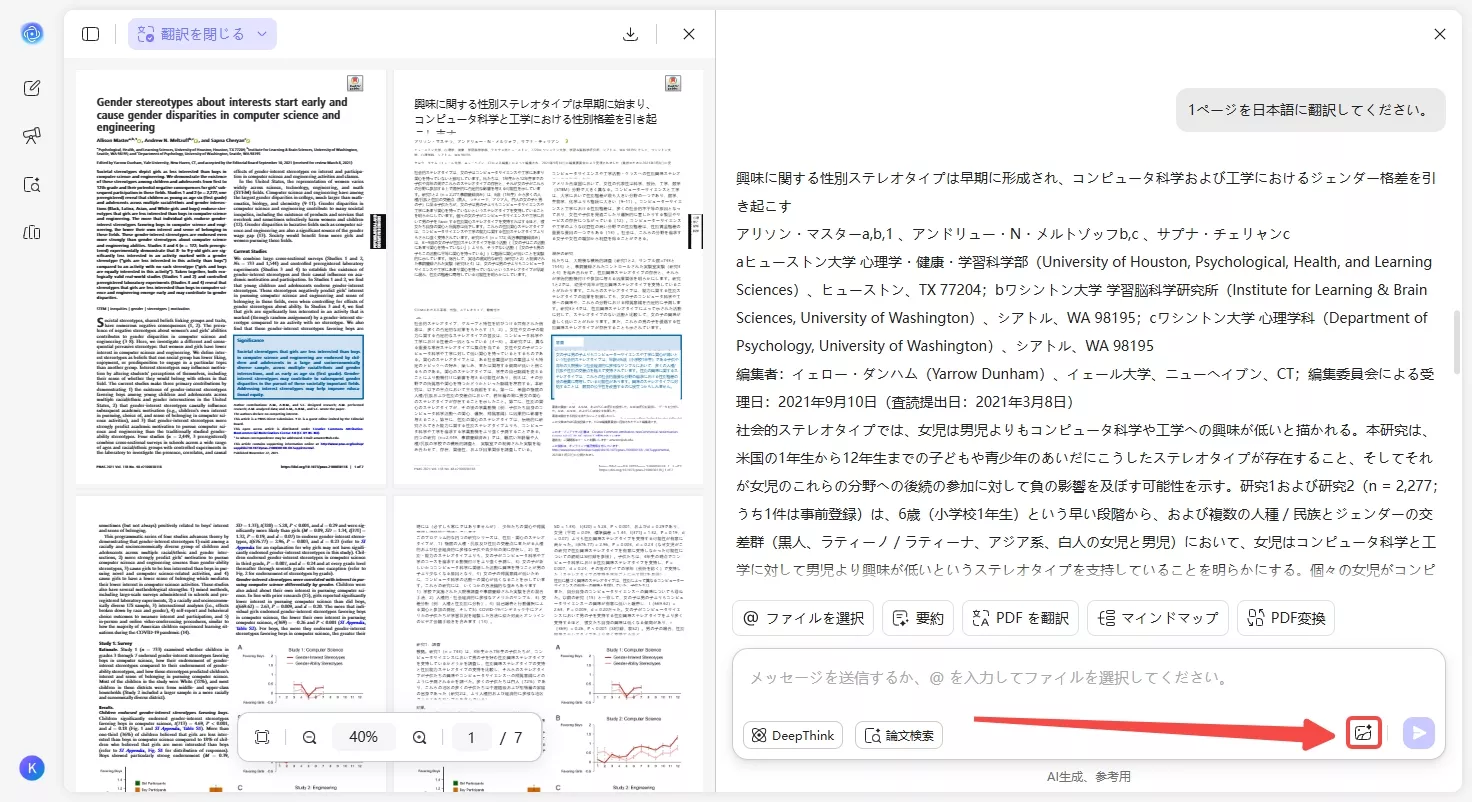Click the PDF変換 conversion button

pyautogui.click(x=1286, y=618)
